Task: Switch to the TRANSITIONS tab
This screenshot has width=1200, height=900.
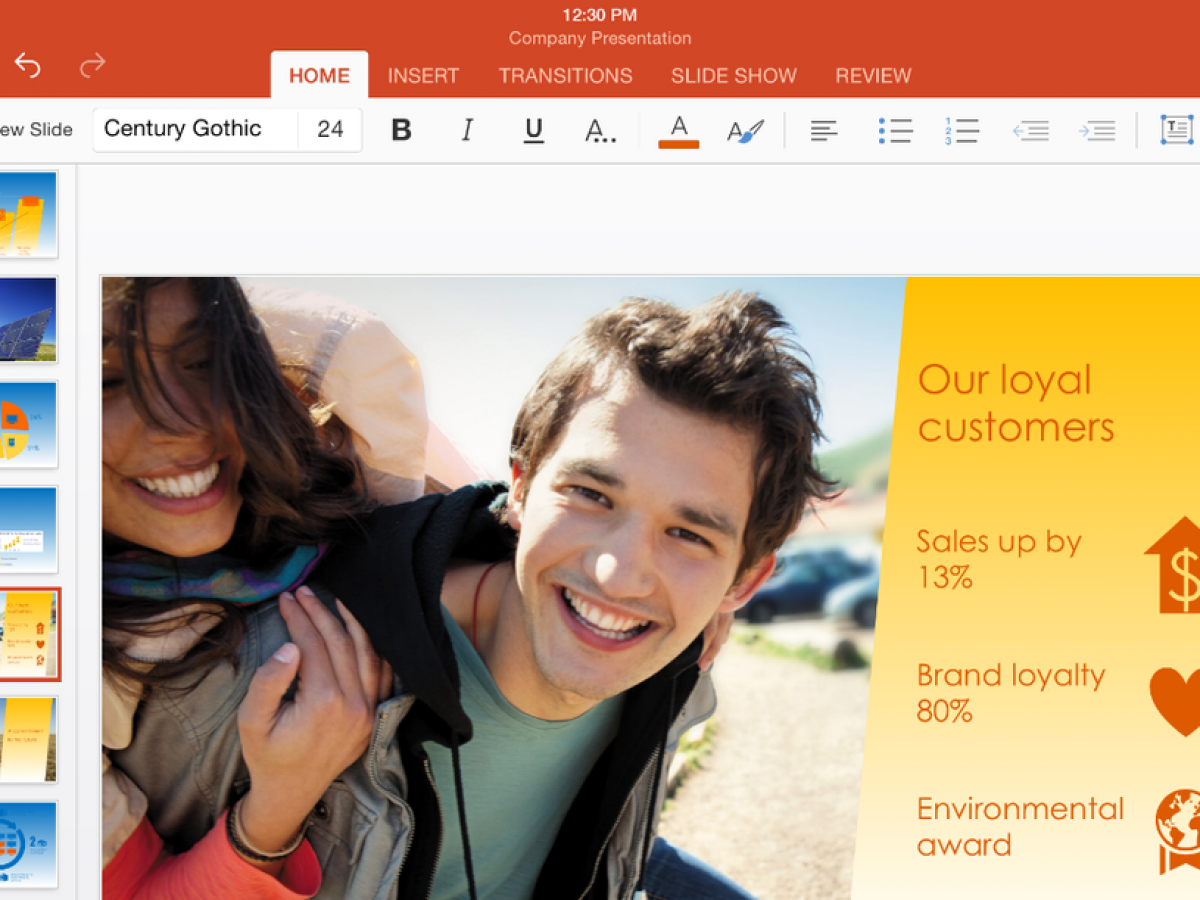Action: coord(565,76)
